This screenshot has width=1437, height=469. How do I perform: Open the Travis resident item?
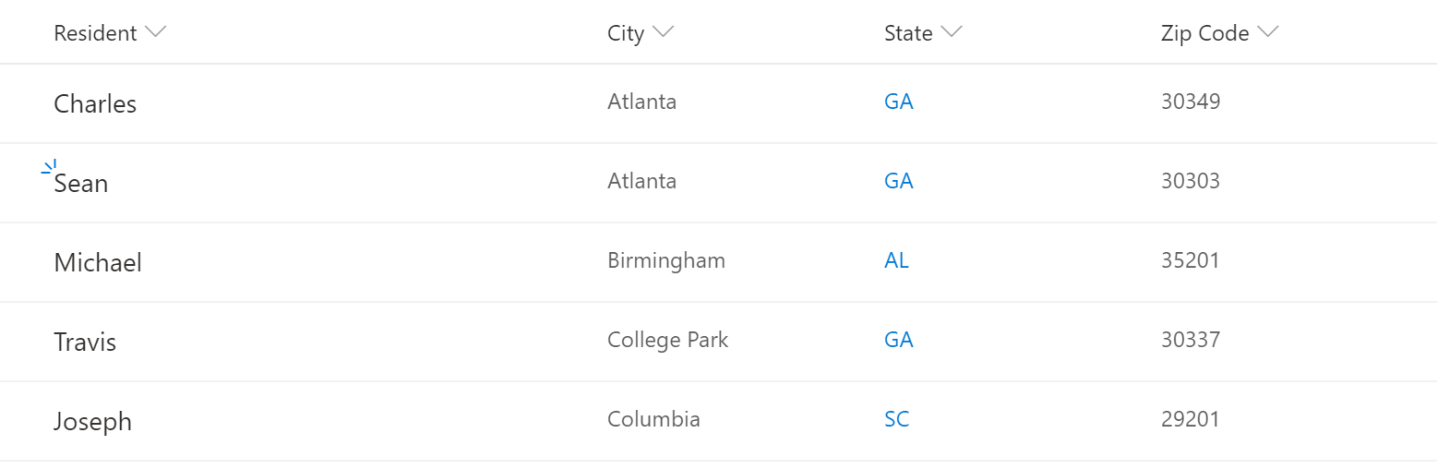click(85, 343)
